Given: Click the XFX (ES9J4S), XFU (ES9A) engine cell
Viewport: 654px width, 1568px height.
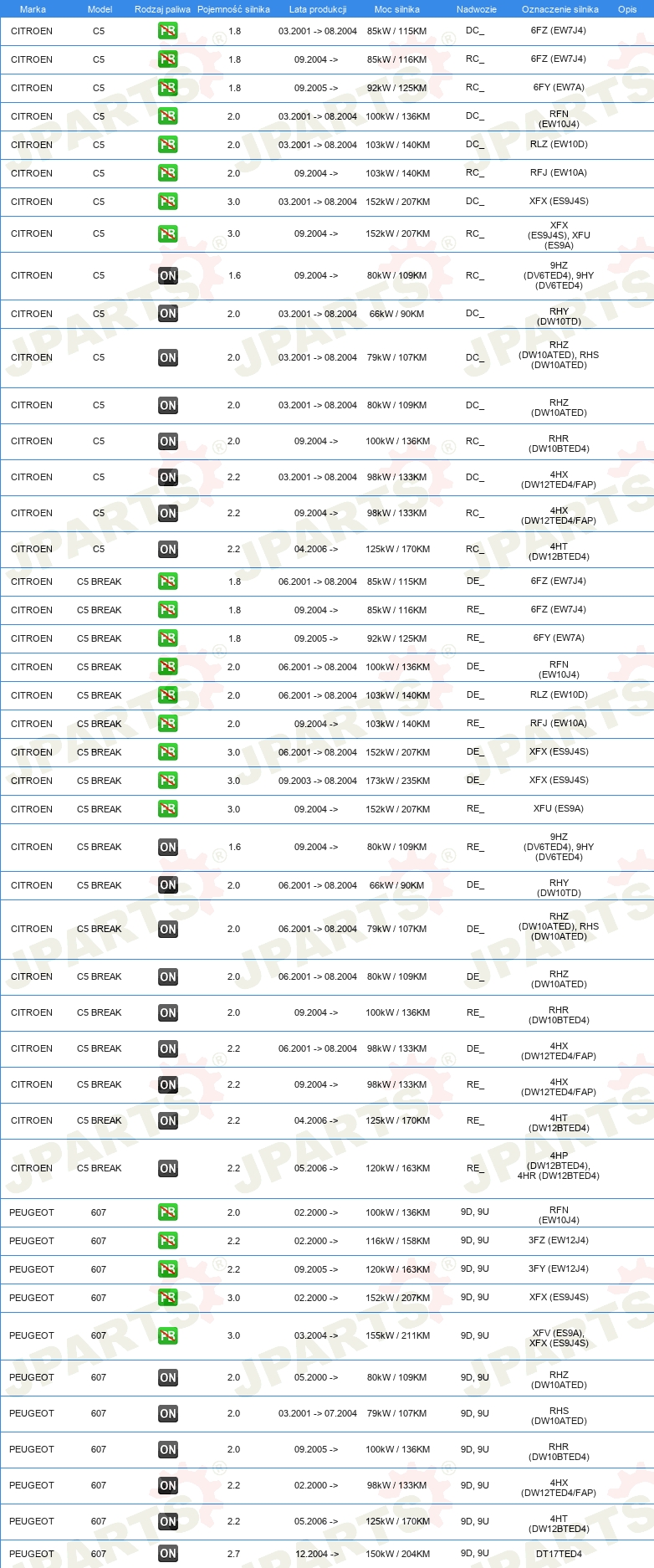Looking at the screenshot, I should click(x=559, y=235).
